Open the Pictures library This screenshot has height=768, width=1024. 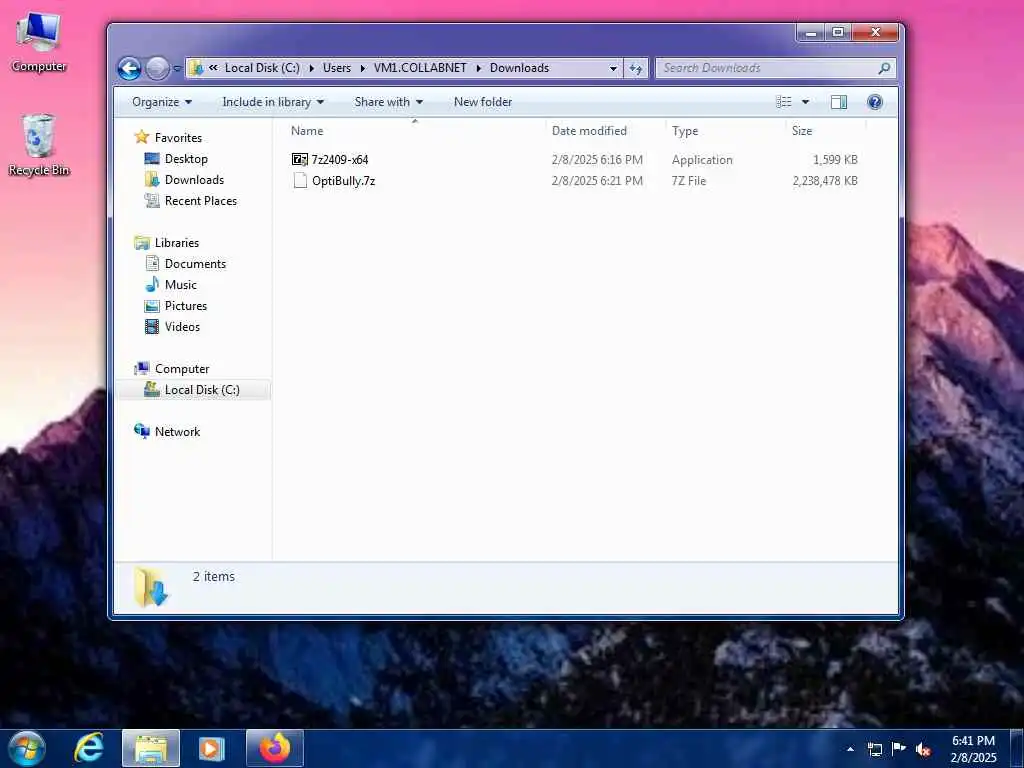(x=185, y=306)
